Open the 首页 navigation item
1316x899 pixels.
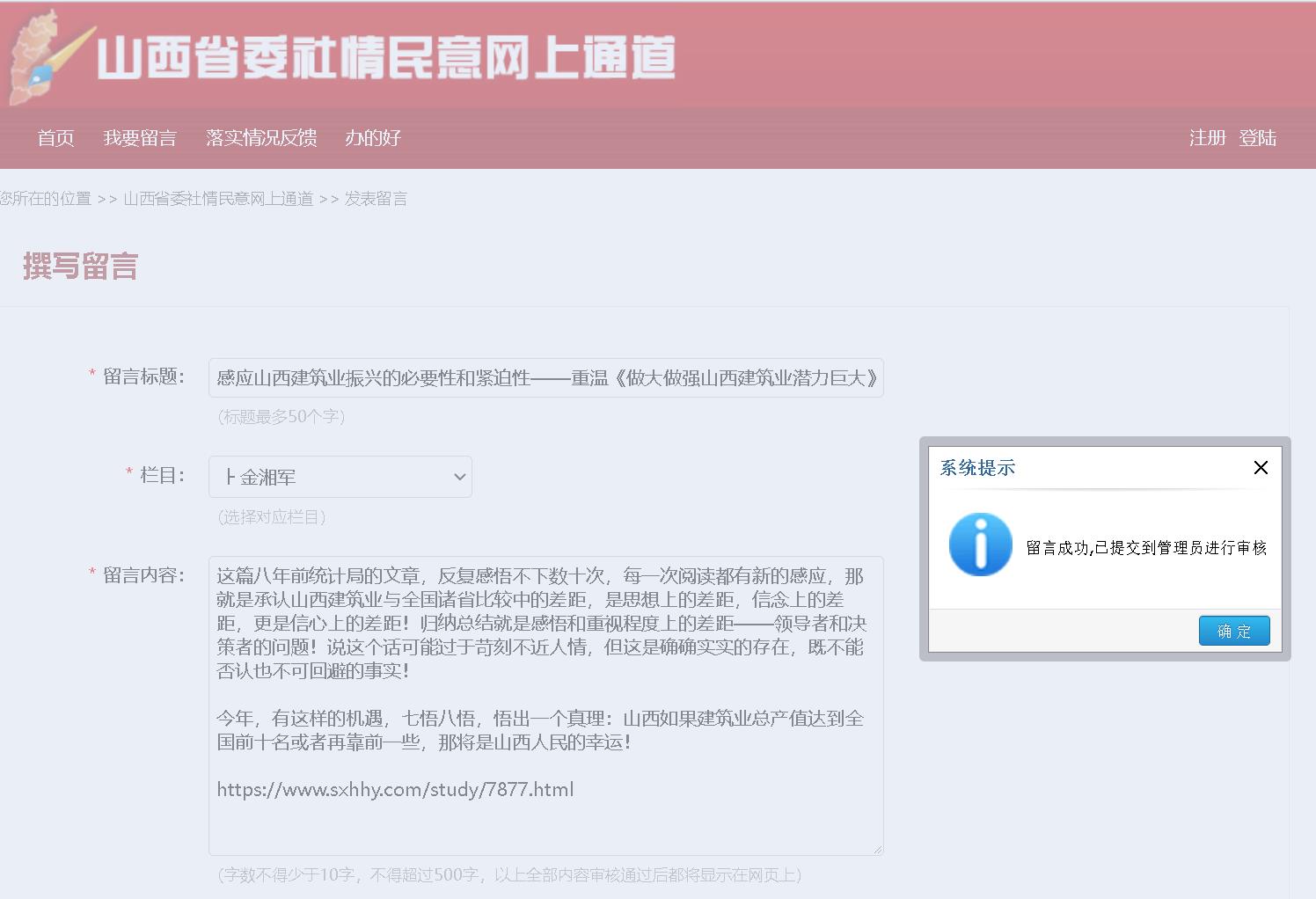point(55,138)
